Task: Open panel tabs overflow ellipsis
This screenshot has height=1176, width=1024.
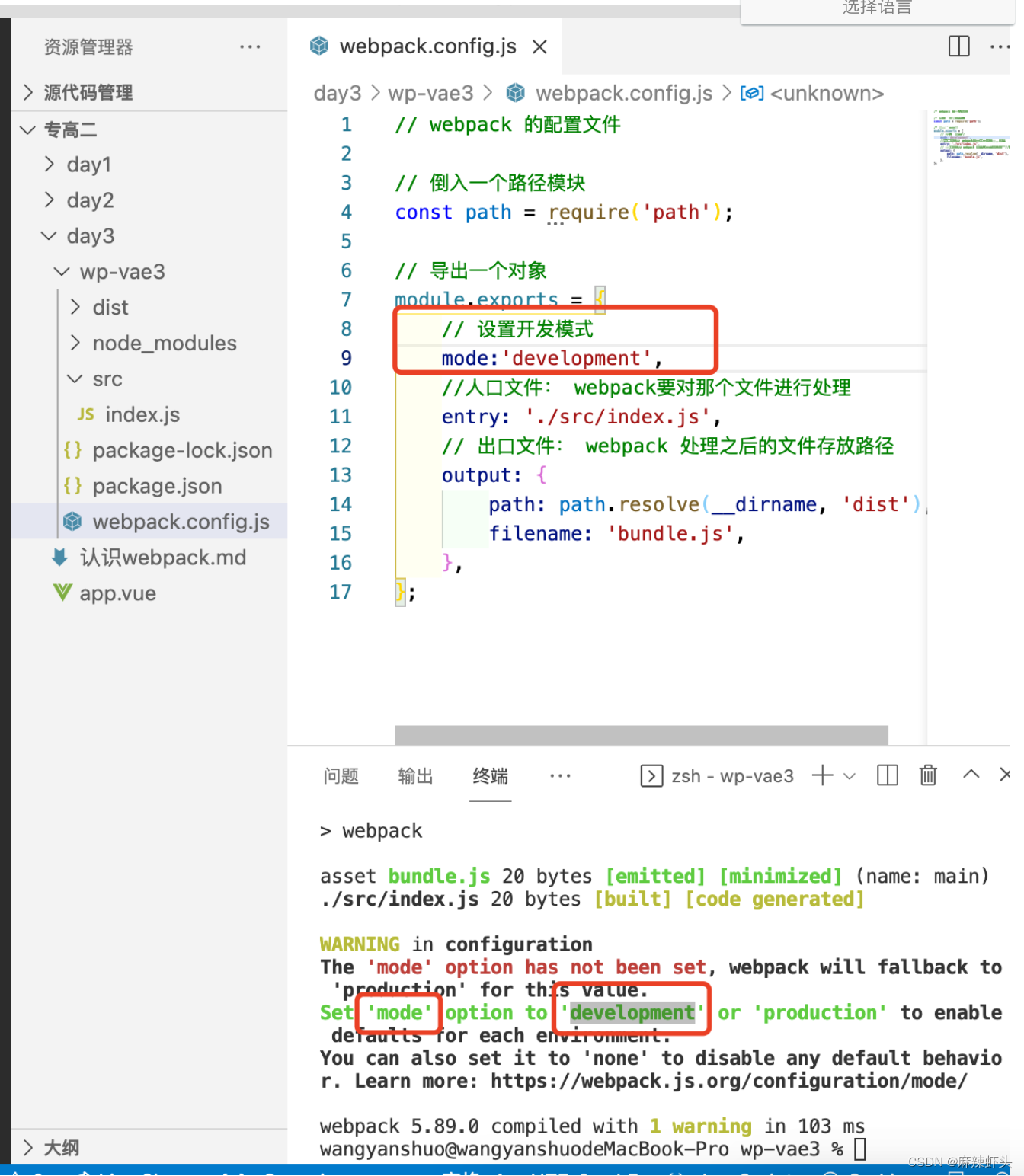Action: 560,775
